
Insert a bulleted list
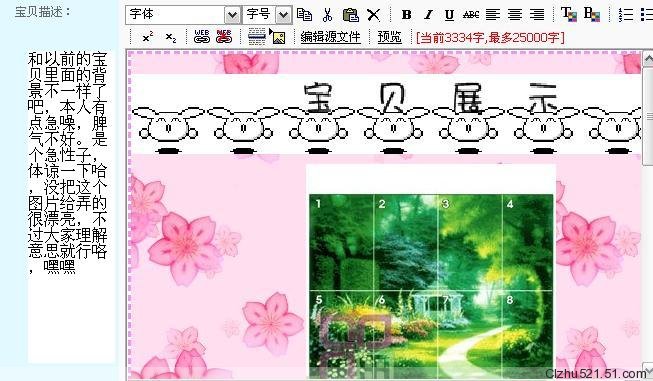(647, 15)
